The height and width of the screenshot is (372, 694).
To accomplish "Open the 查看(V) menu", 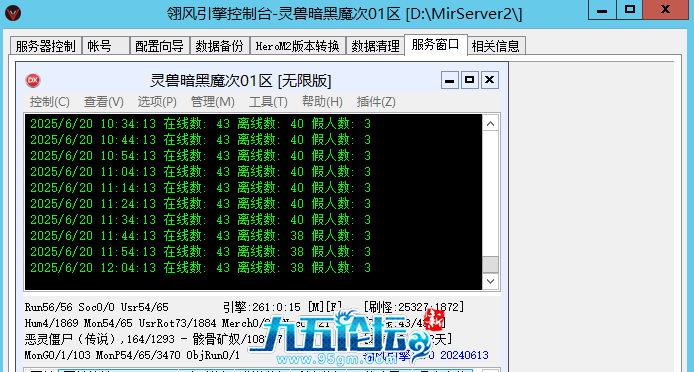I will click(104, 102).
